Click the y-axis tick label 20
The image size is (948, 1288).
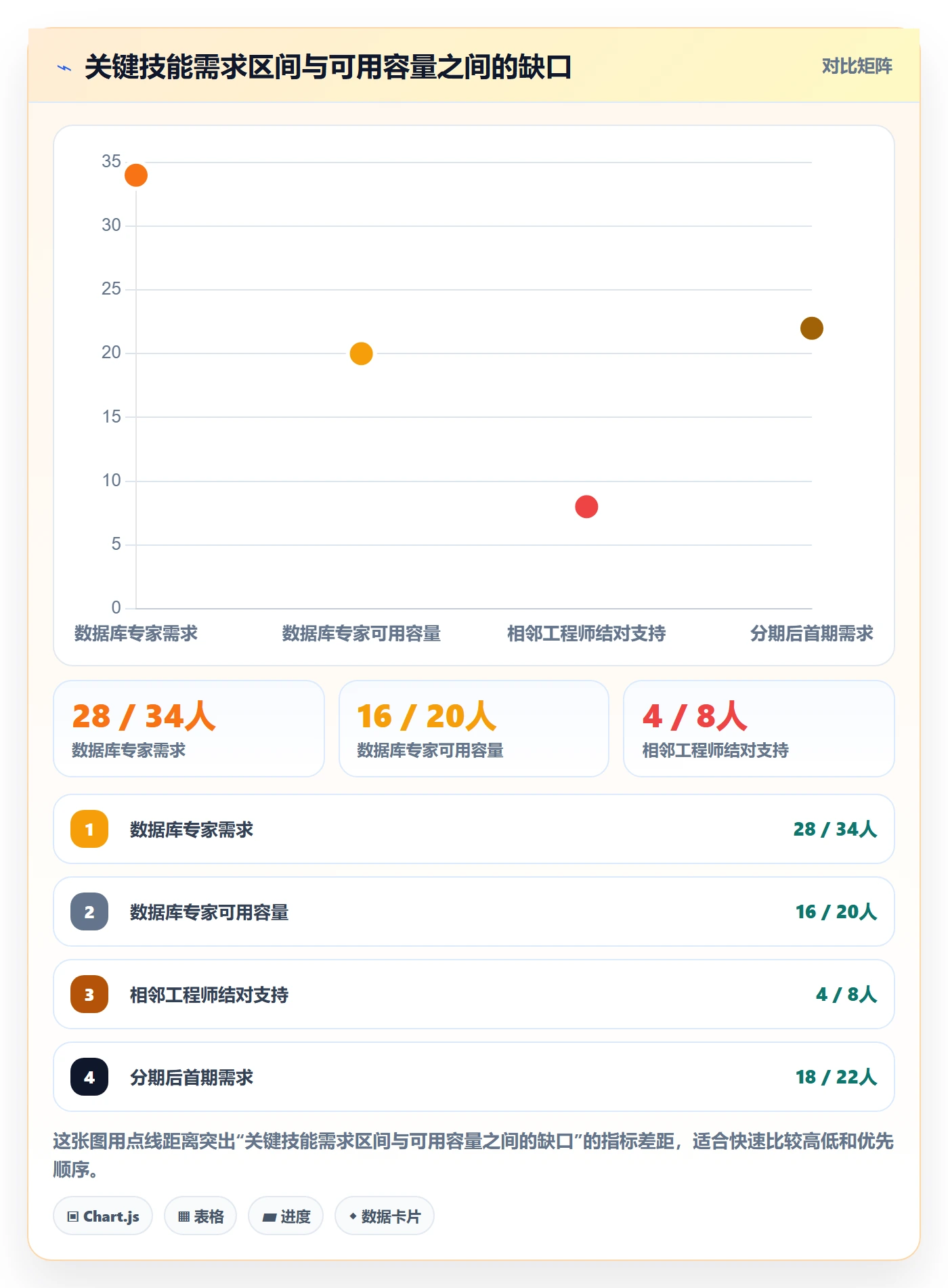point(111,352)
